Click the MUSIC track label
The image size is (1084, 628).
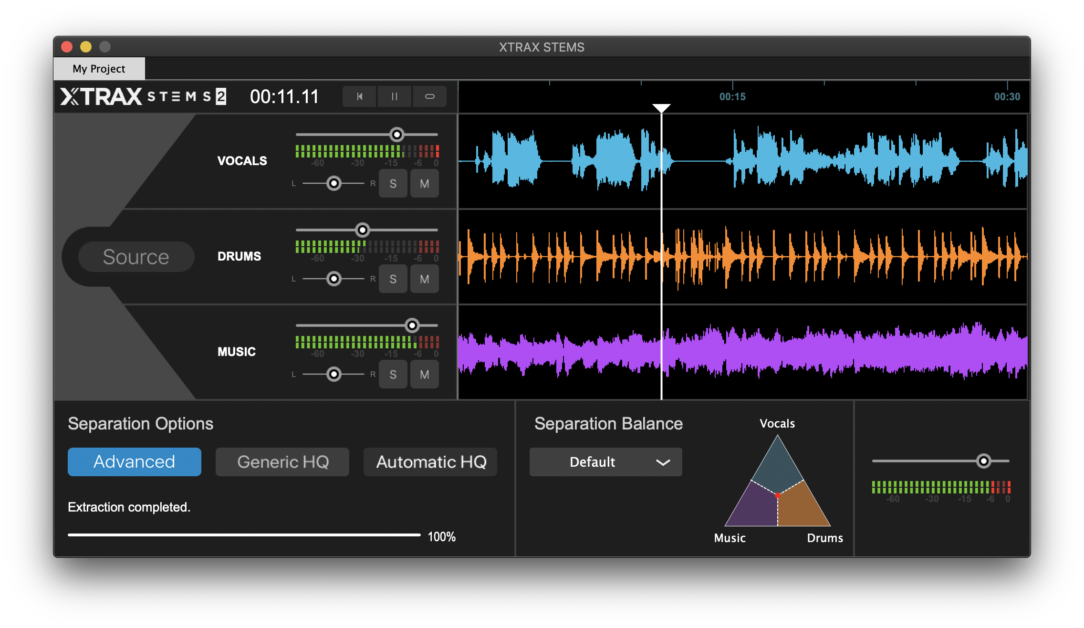pyautogui.click(x=236, y=352)
